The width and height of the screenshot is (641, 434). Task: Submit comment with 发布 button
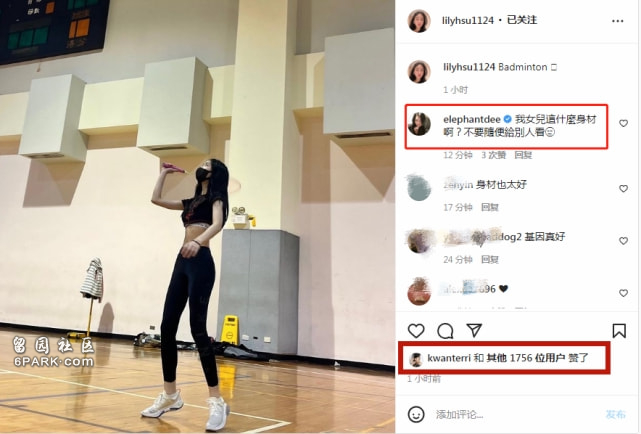(x=616, y=414)
